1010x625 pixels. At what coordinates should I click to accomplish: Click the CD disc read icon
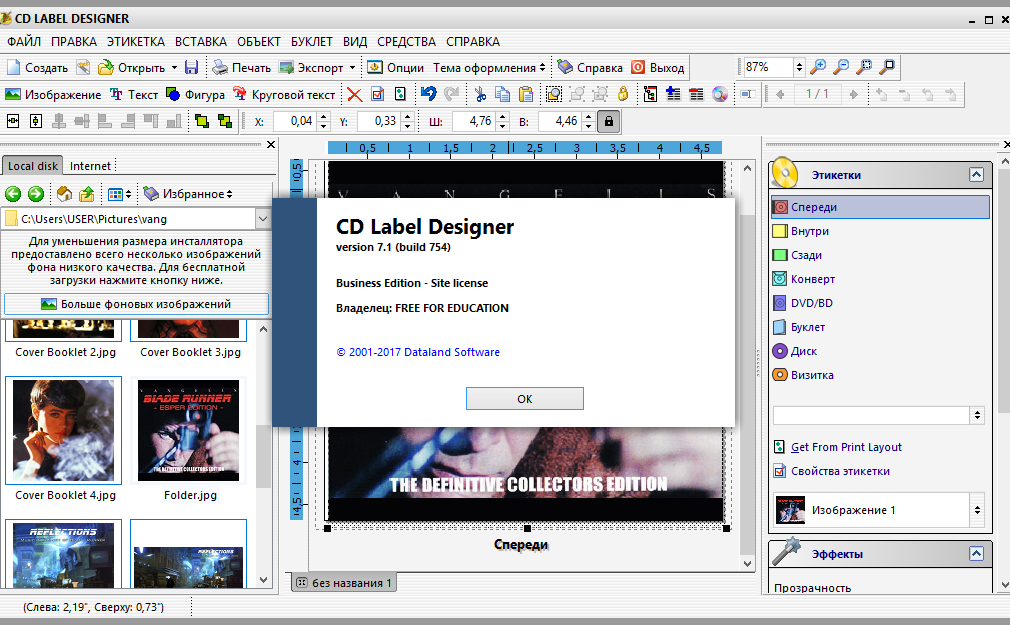[x=719, y=95]
